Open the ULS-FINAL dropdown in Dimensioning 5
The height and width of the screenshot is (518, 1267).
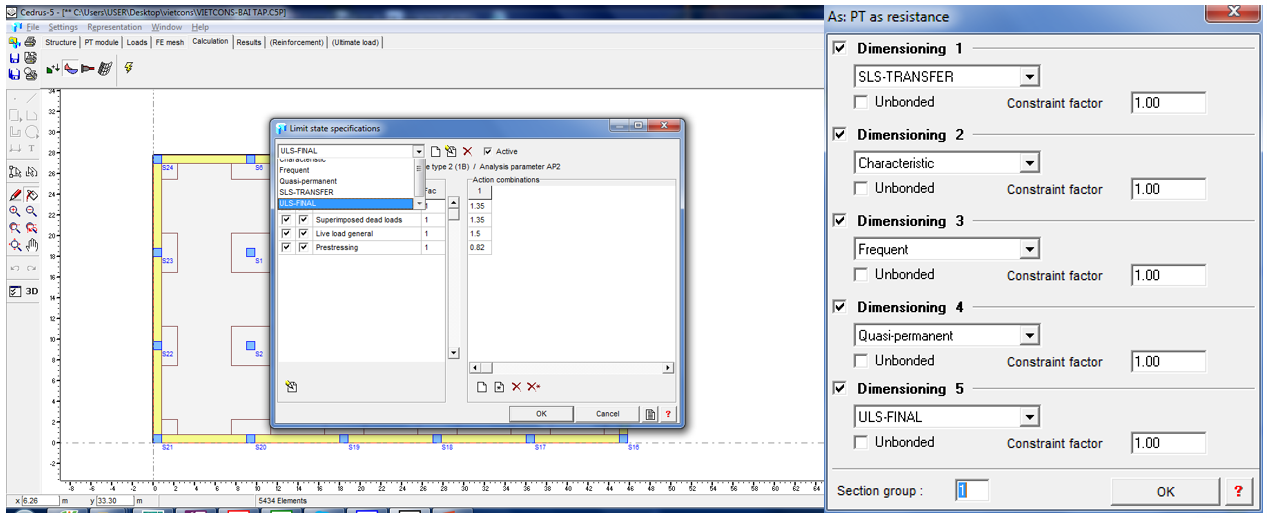point(1029,417)
